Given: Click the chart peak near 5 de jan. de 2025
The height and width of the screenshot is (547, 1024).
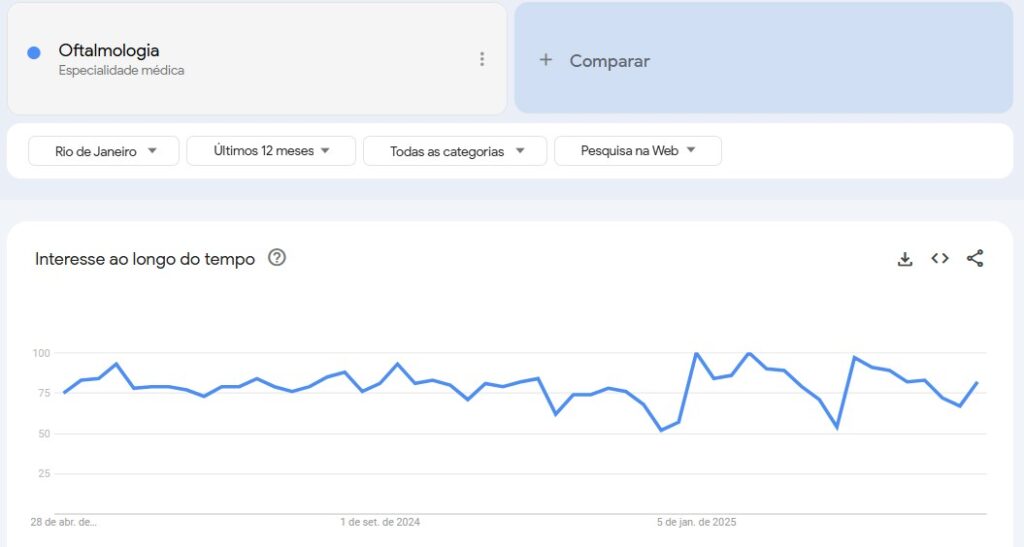Looking at the screenshot, I should coord(697,353).
